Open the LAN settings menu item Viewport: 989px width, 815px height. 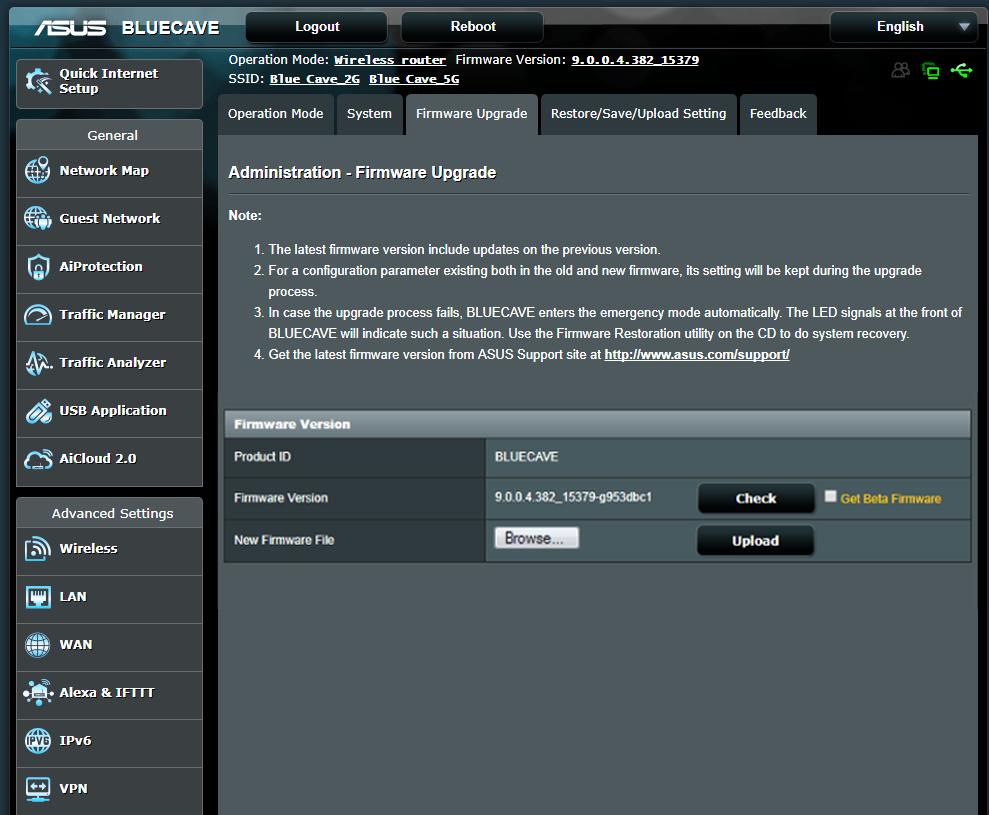click(110, 597)
